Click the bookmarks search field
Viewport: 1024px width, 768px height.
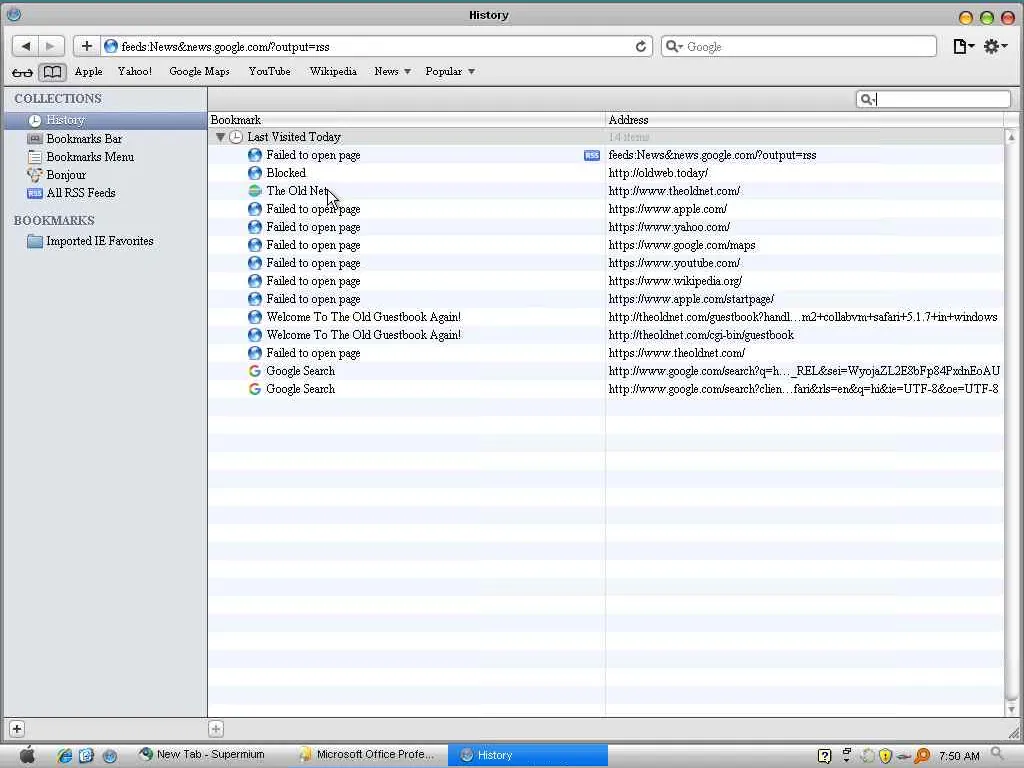pos(933,99)
